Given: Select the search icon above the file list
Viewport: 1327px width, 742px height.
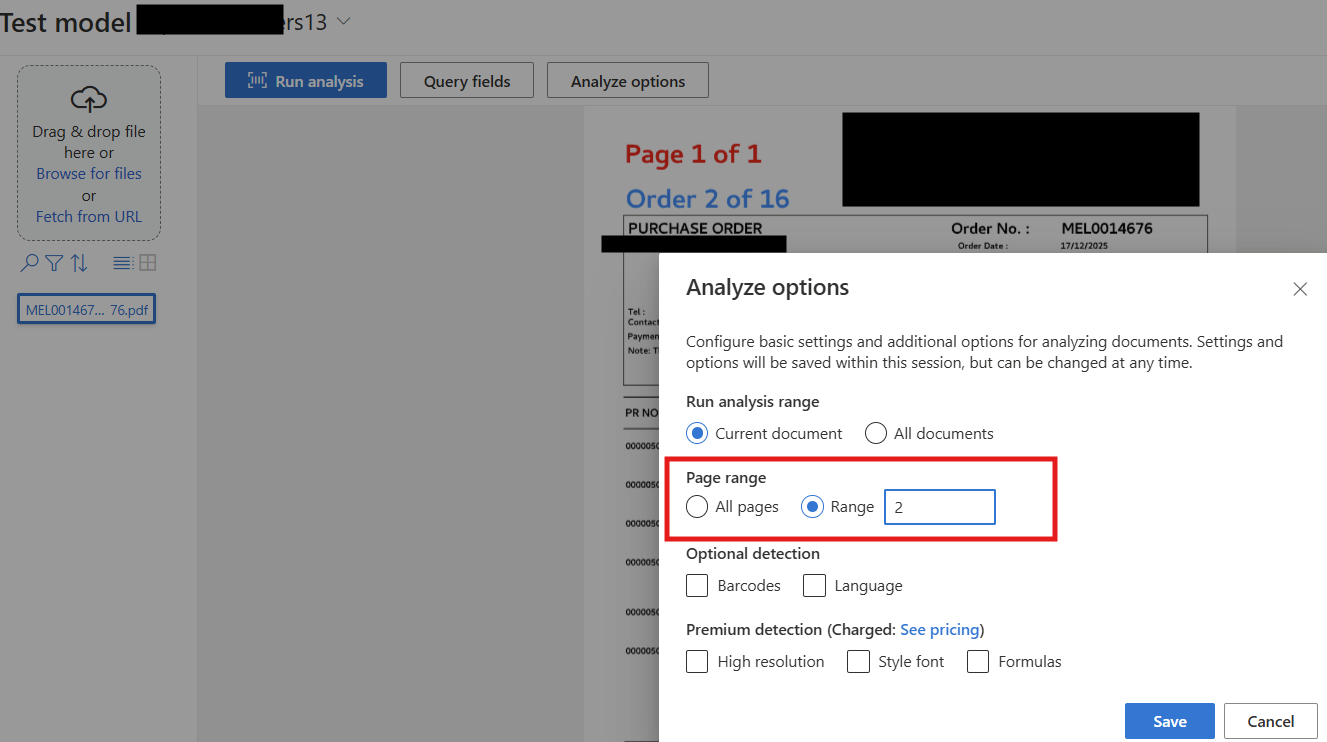Looking at the screenshot, I should [x=27, y=262].
